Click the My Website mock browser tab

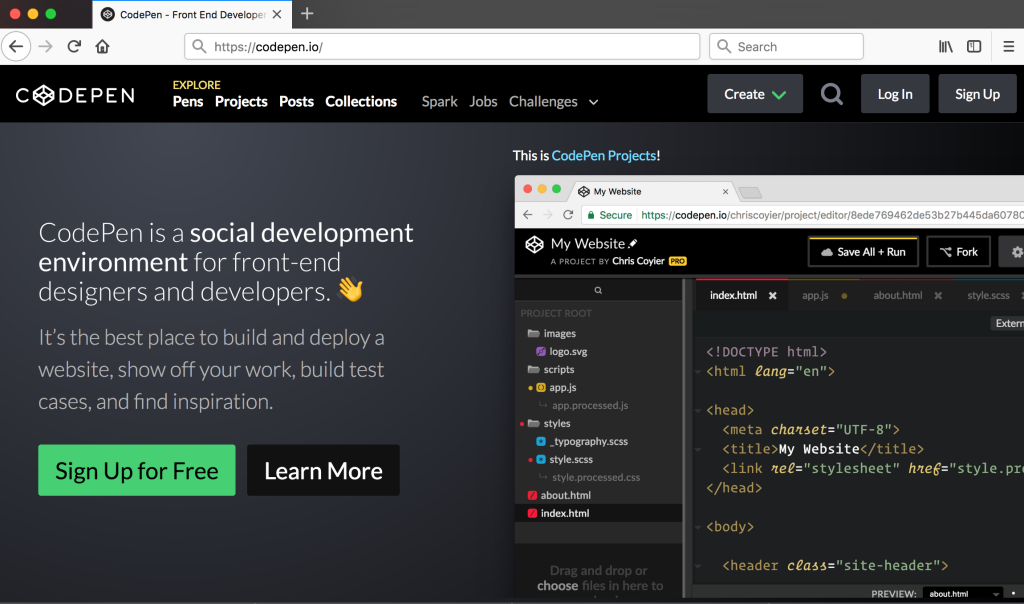point(653,191)
